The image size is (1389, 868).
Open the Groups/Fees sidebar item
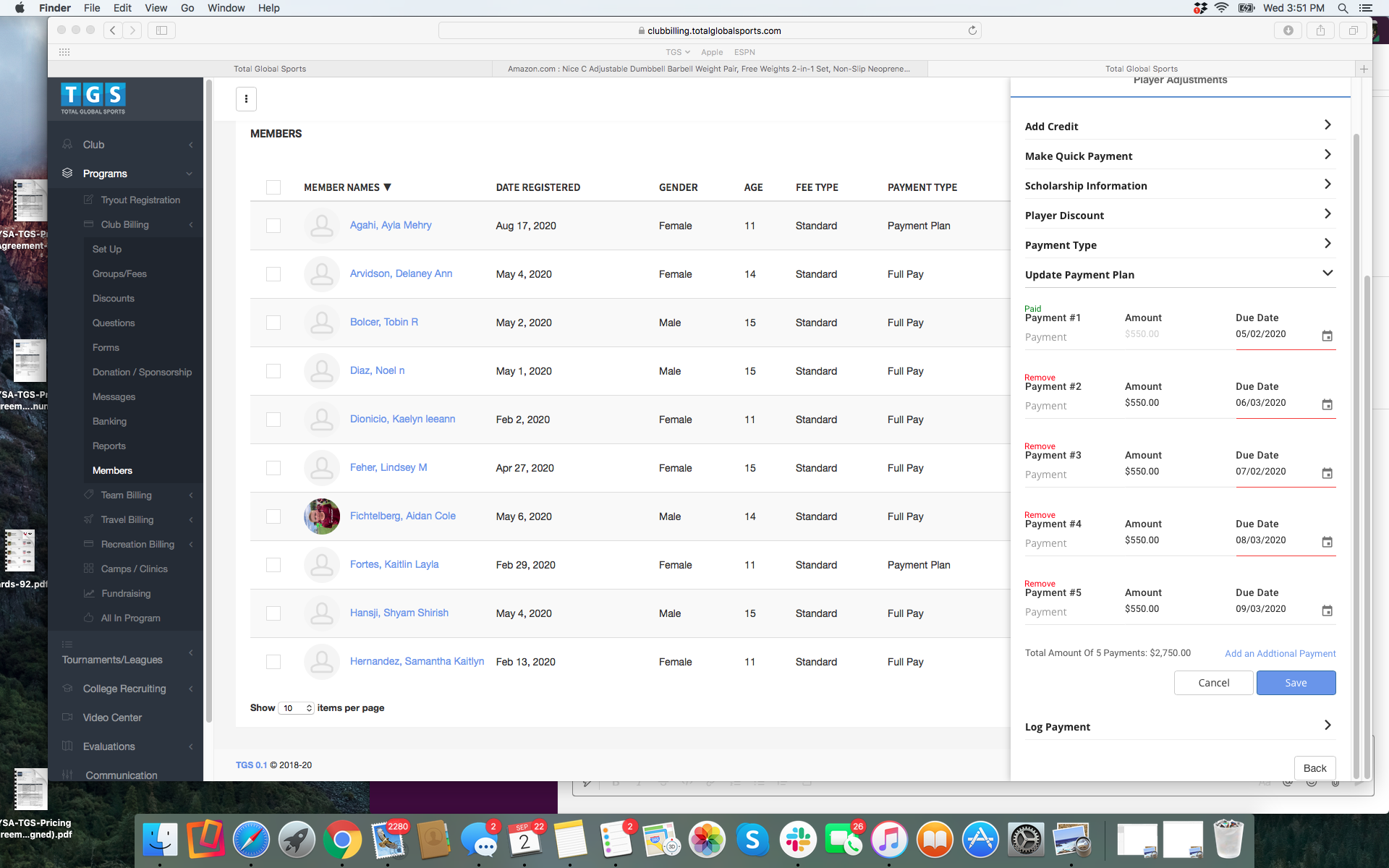pos(119,274)
